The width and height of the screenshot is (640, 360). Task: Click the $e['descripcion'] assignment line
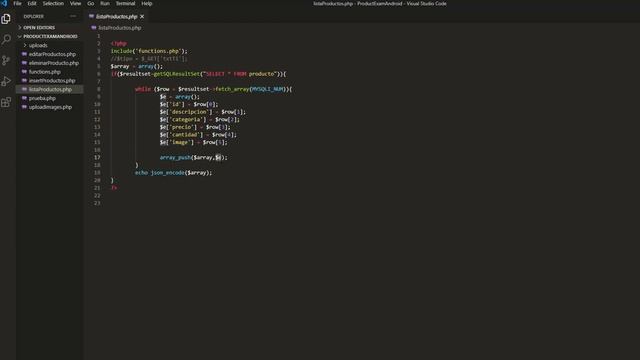point(203,112)
